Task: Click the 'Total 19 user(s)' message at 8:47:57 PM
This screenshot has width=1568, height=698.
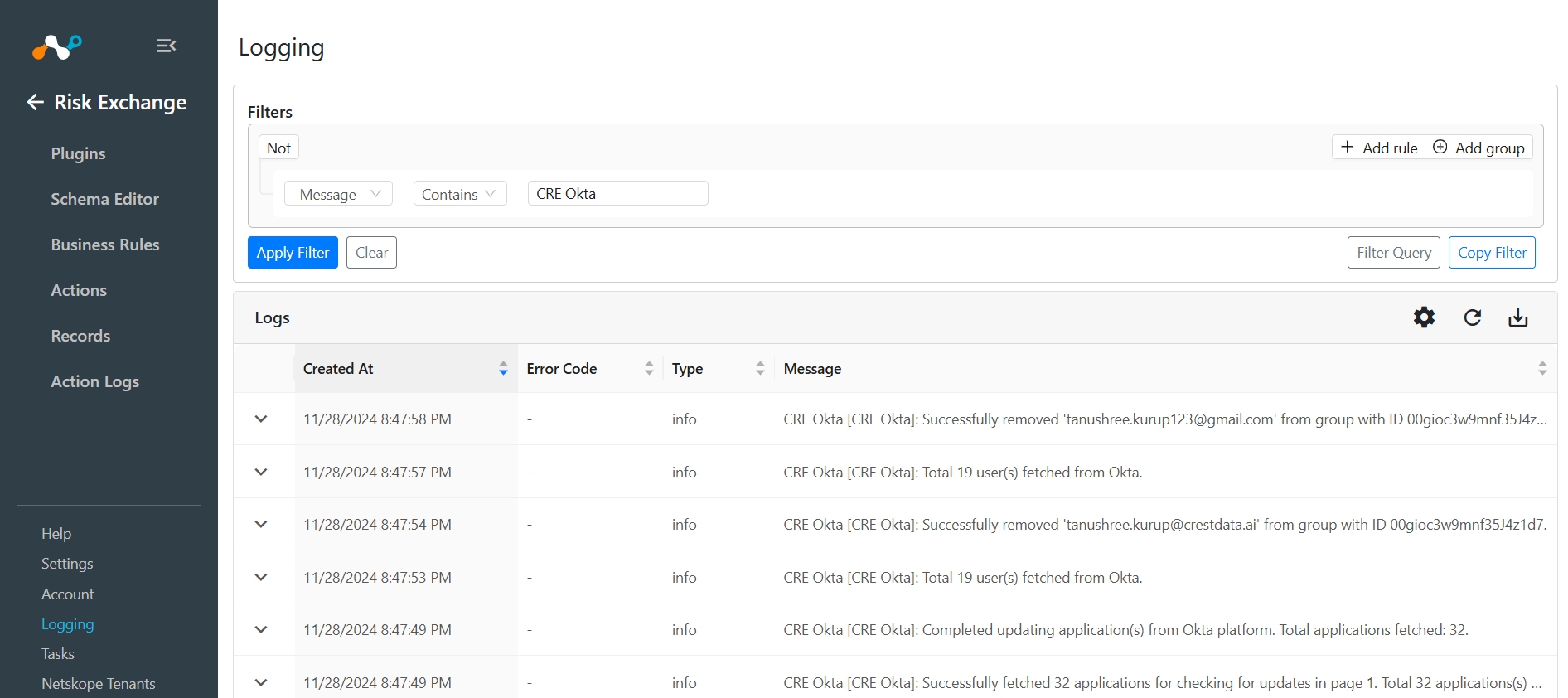Action: pos(963,473)
